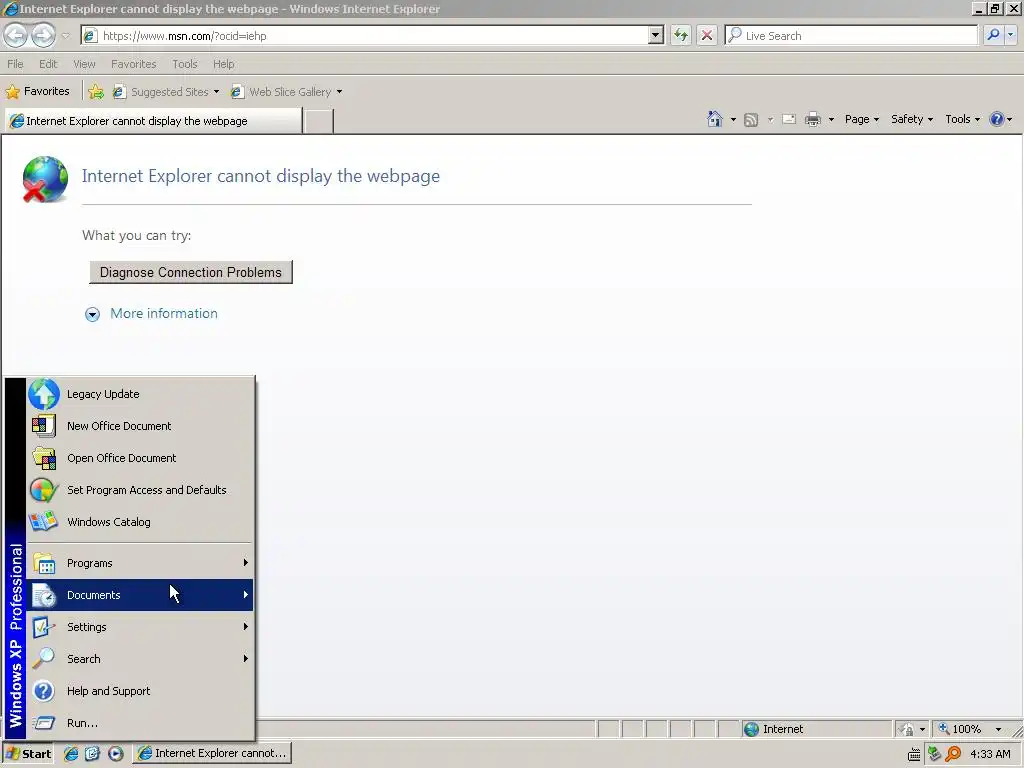The width and height of the screenshot is (1024, 768).
Task: Open the Tools menu in menu bar
Action: click(185, 64)
